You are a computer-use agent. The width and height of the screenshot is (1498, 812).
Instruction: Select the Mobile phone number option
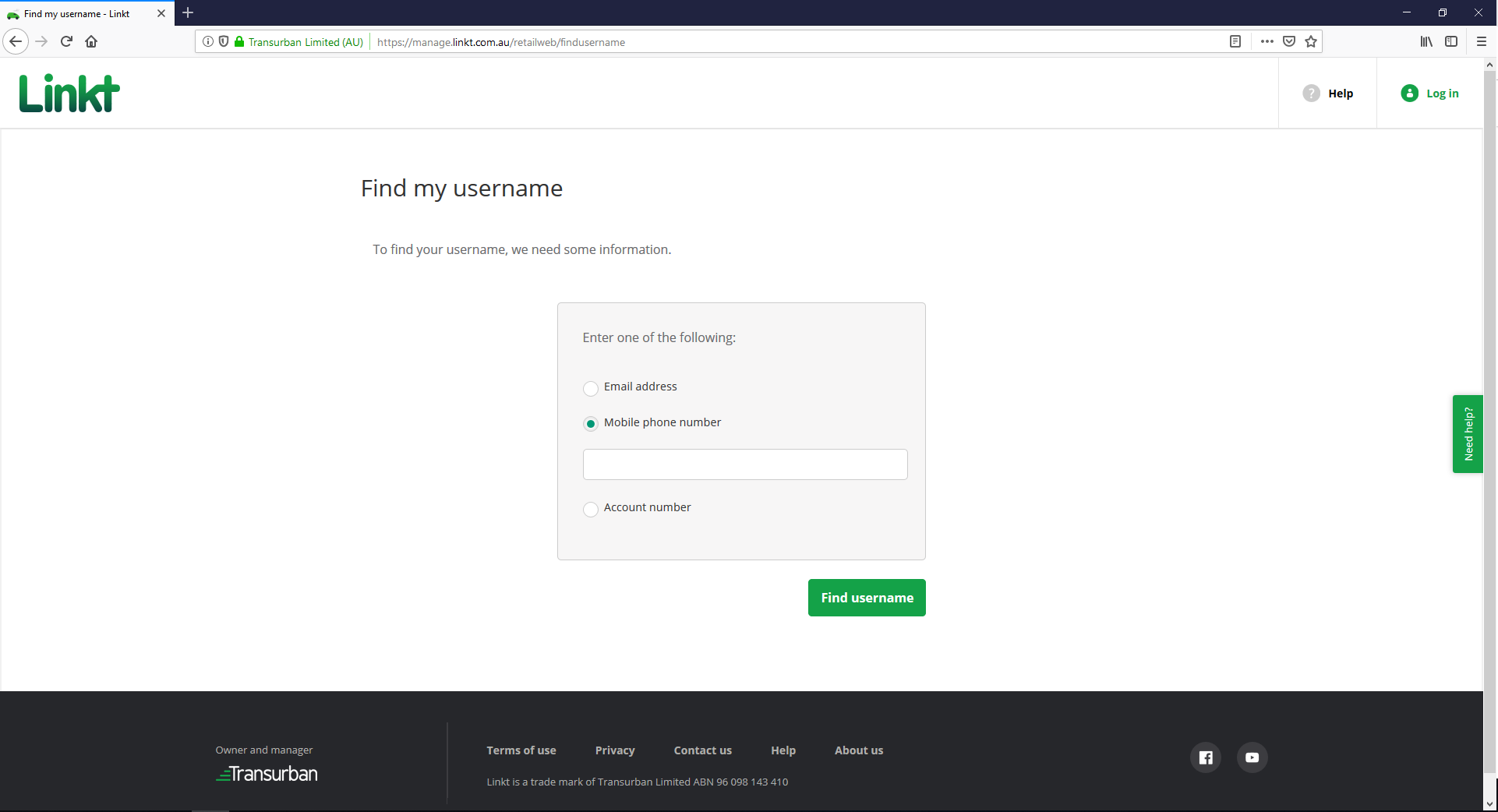pos(591,424)
